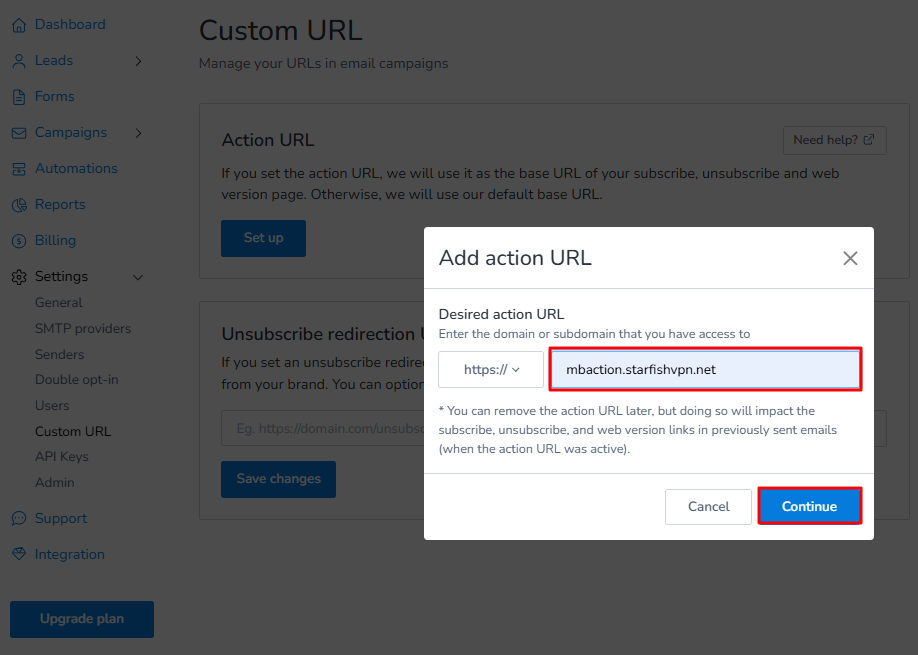This screenshot has width=918, height=655.
Task: Open Double opt-in settings
Action: 77,380
